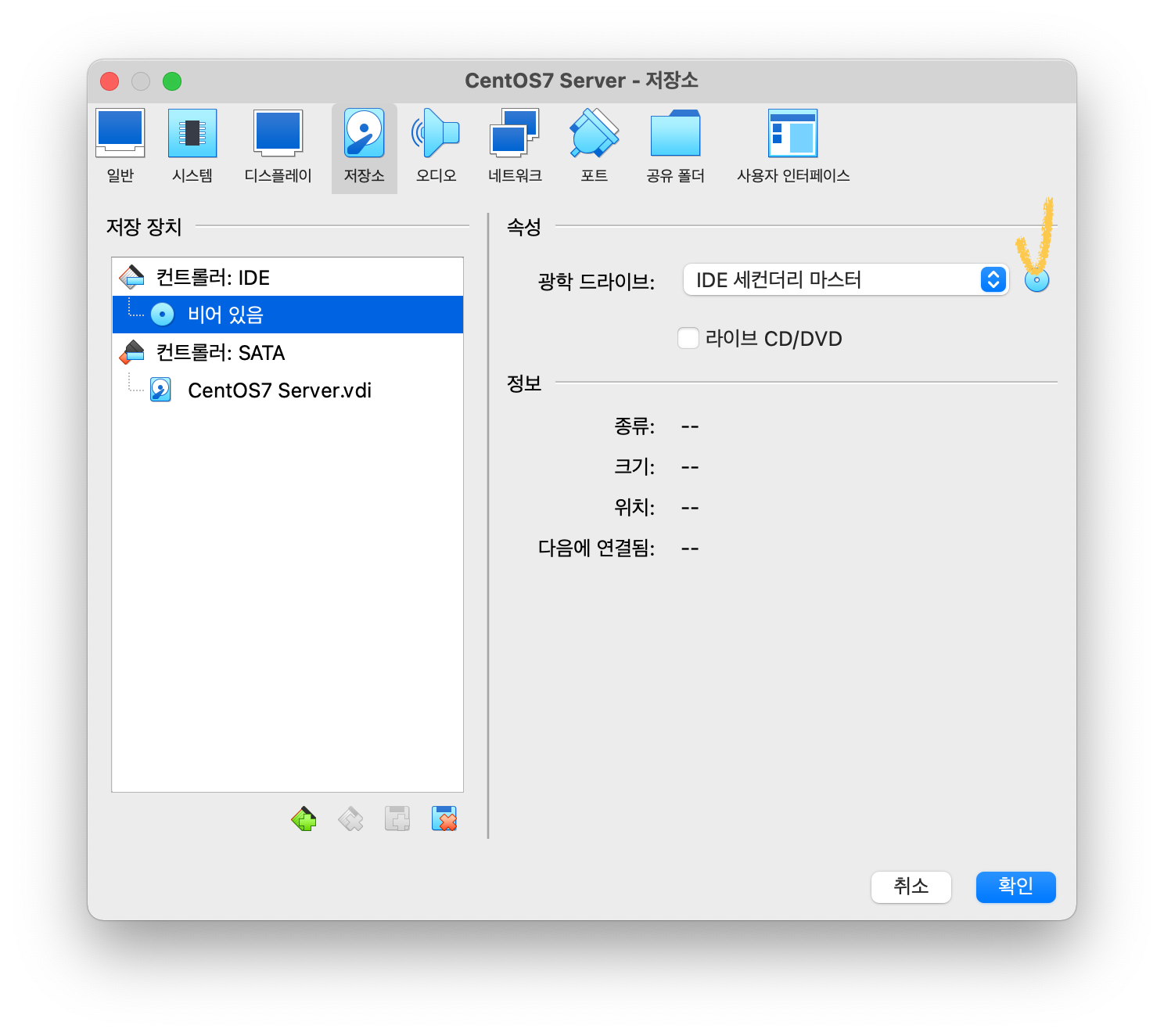The image size is (1164, 1036).
Task: Click the red close window button
Action: (110, 81)
